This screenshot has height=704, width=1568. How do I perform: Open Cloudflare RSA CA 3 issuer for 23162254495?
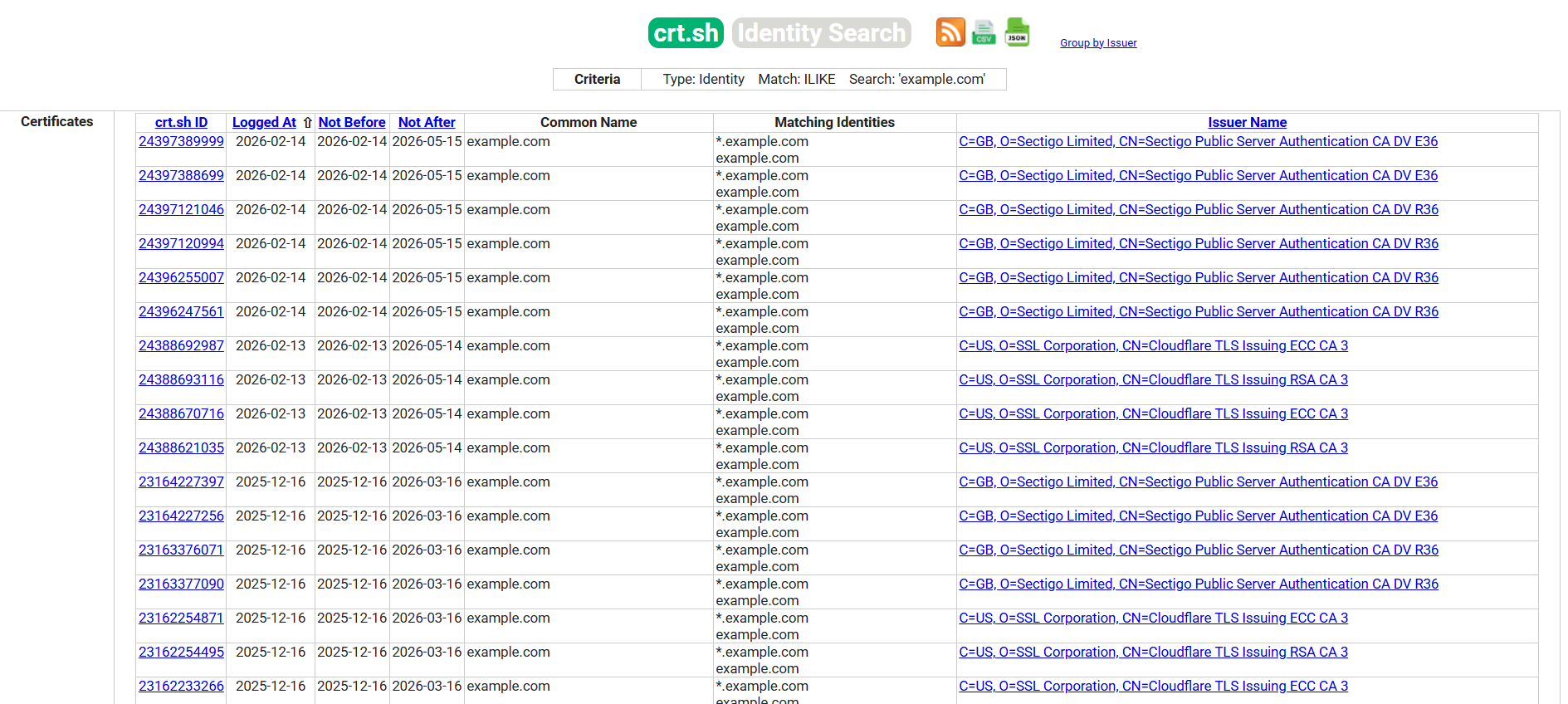click(x=1153, y=652)
